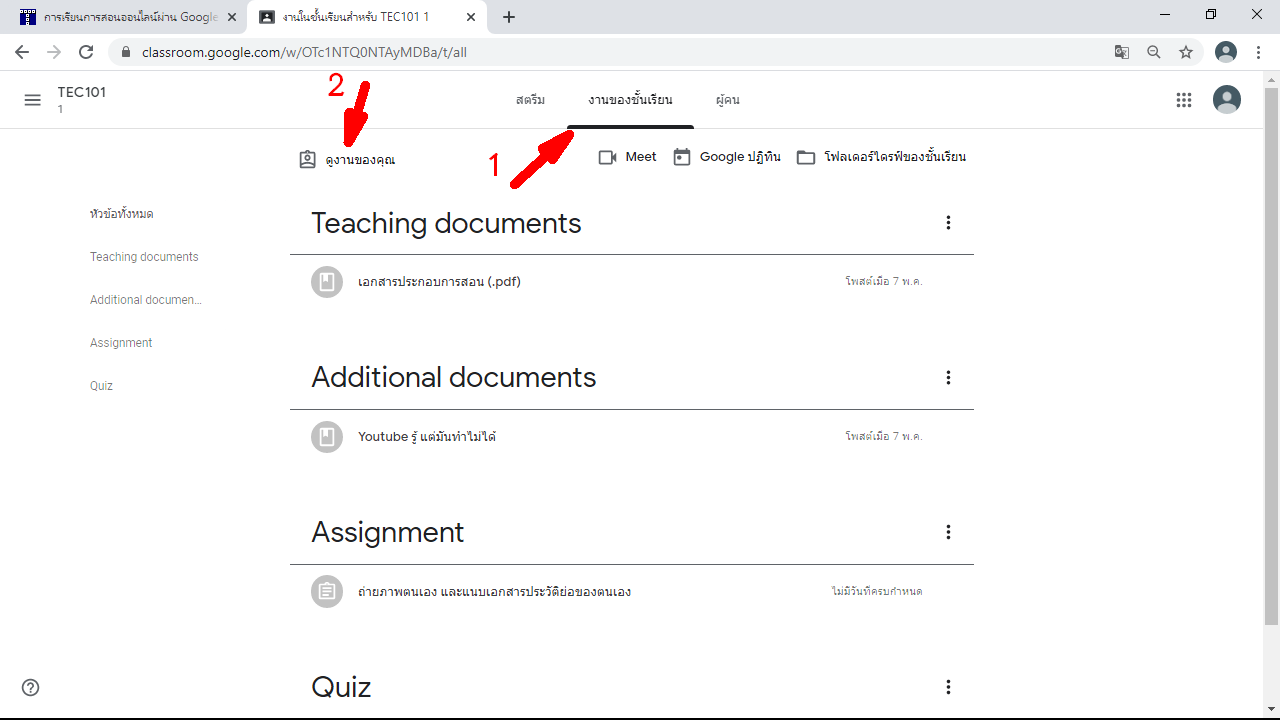
Task: Switch to the ผู้คน tab
Action: 727,100
